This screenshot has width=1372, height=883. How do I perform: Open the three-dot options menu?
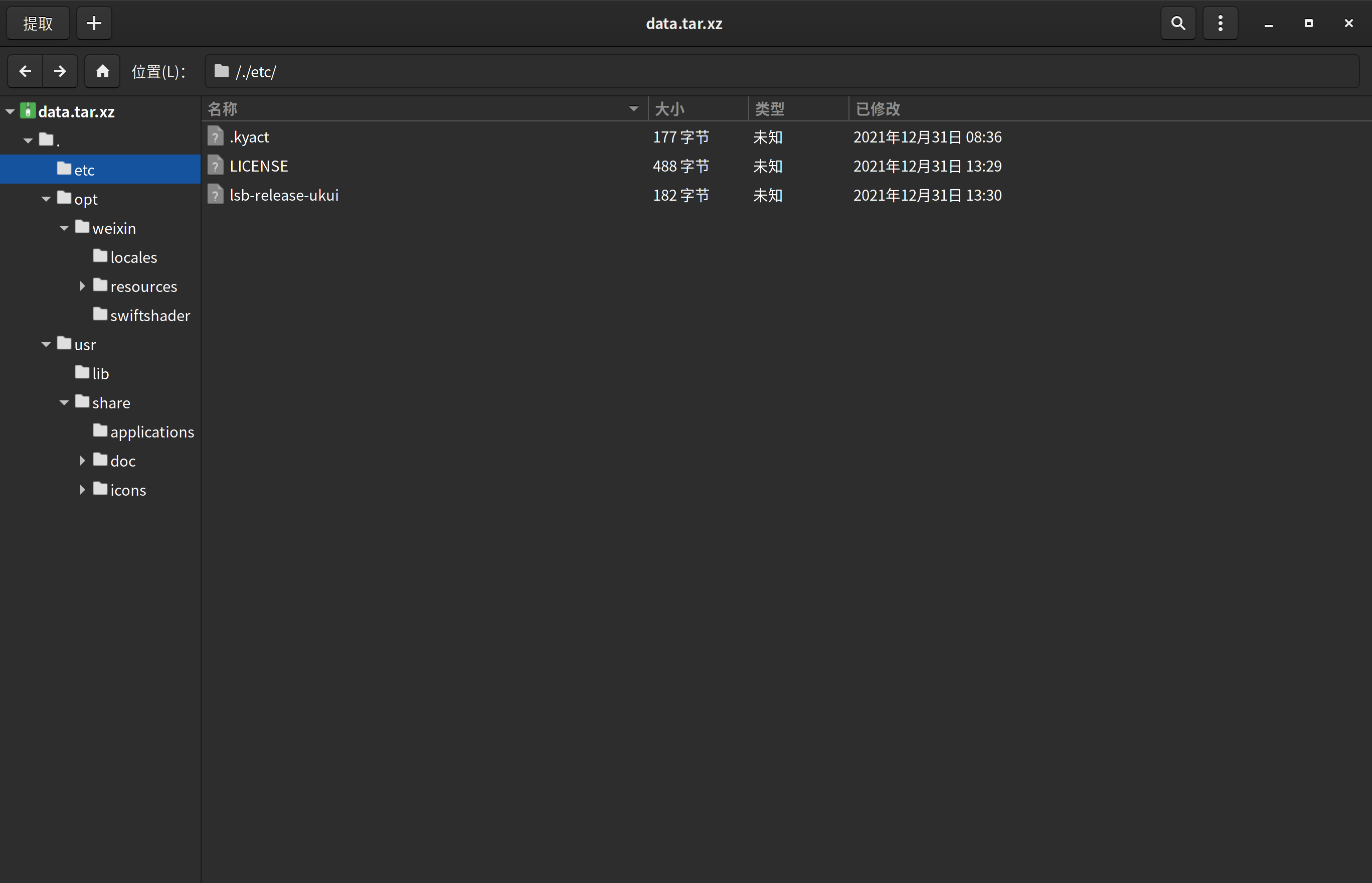point(1220,24)
